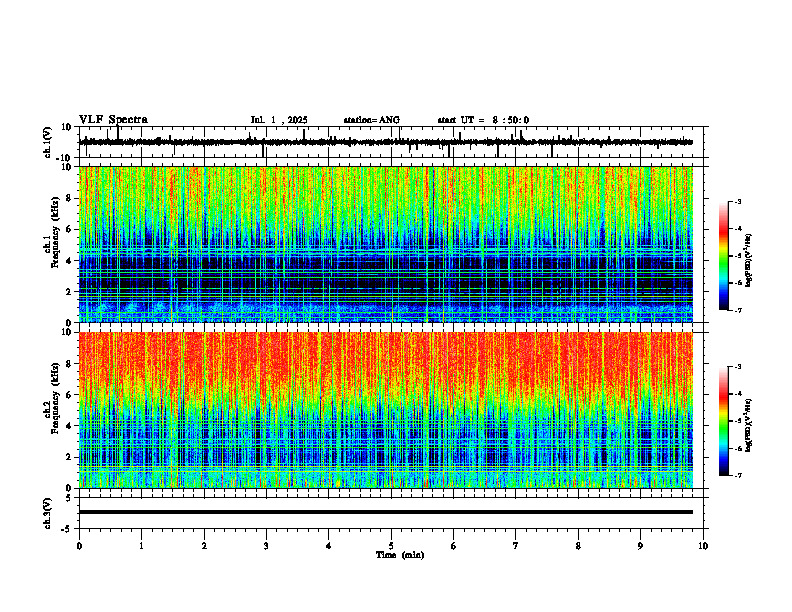Select the date text "Jul 1, 2025"
Image resolution: width=792 pixels, height=612 pixels.
point(279,120)
